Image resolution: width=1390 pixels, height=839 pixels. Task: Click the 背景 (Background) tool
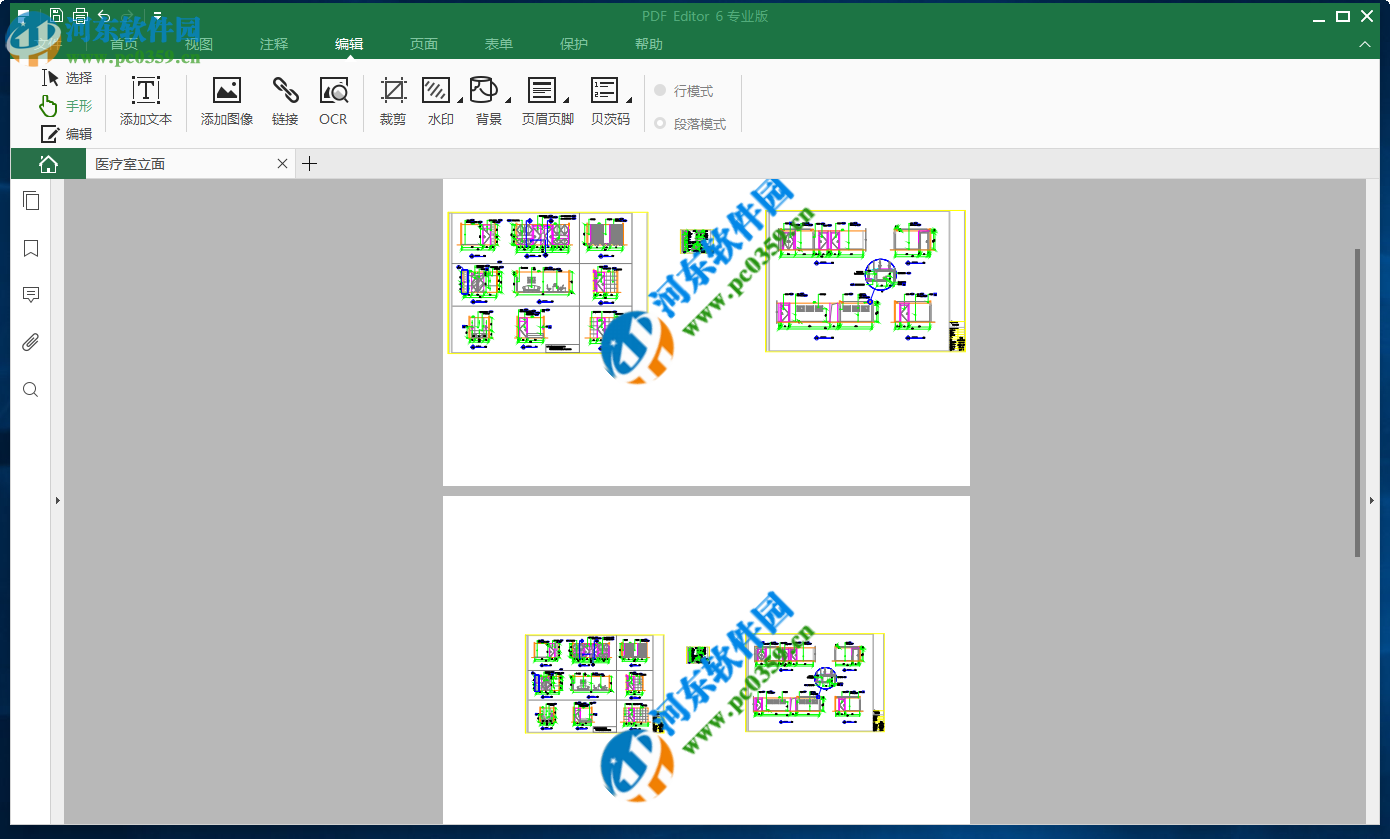click(488, 100)
